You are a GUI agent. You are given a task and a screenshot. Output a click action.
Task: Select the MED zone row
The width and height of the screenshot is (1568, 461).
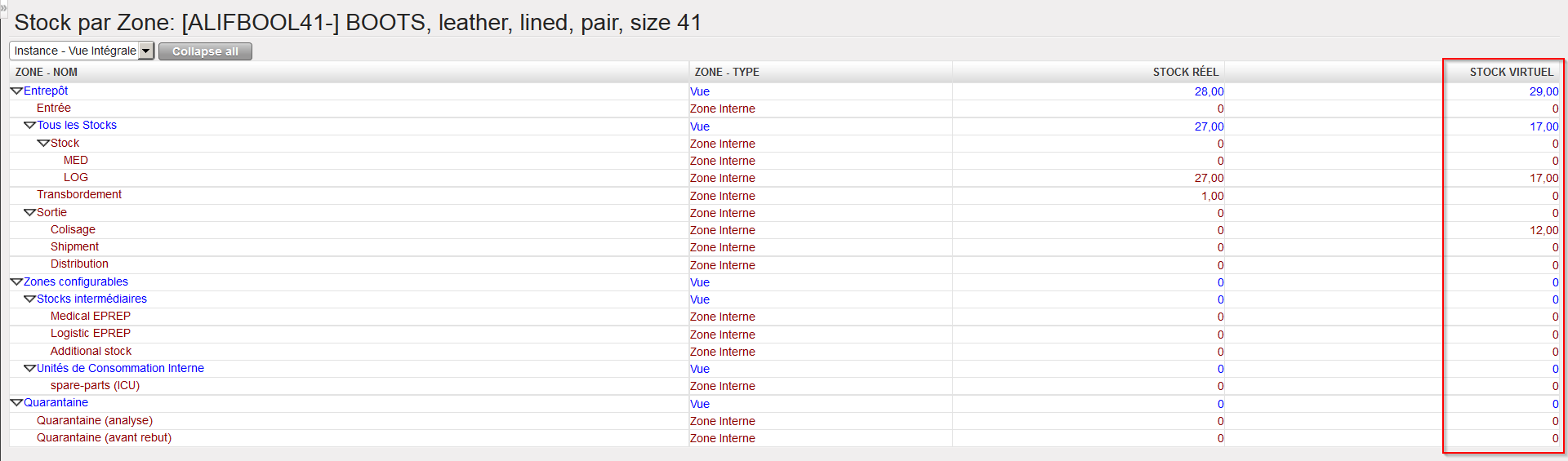(76, 161)
